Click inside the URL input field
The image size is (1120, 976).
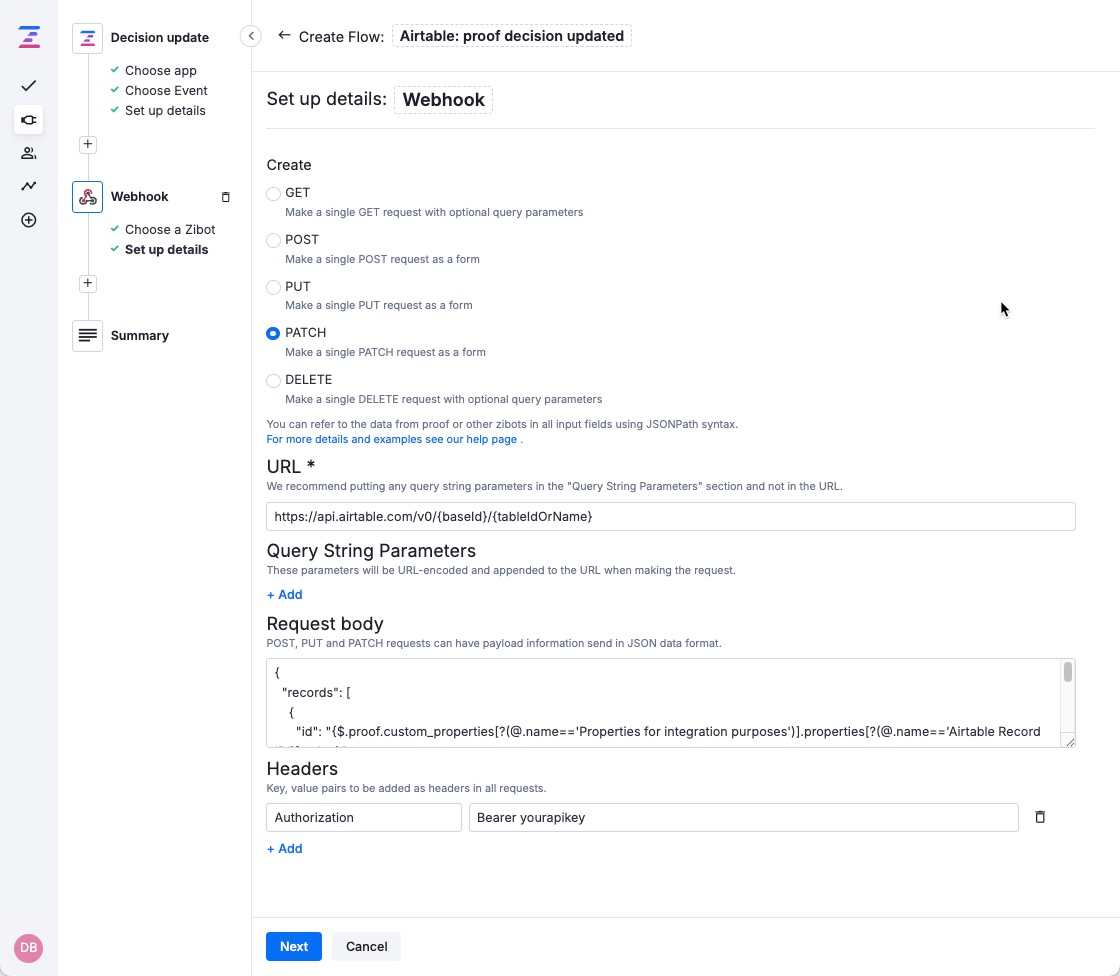(670, 516)
